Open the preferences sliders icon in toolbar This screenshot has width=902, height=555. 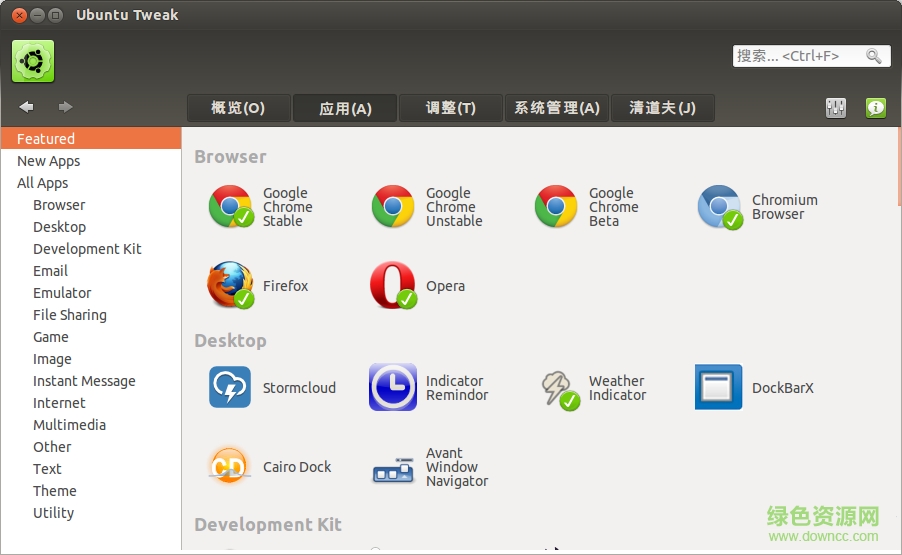[x=836, y=108]
